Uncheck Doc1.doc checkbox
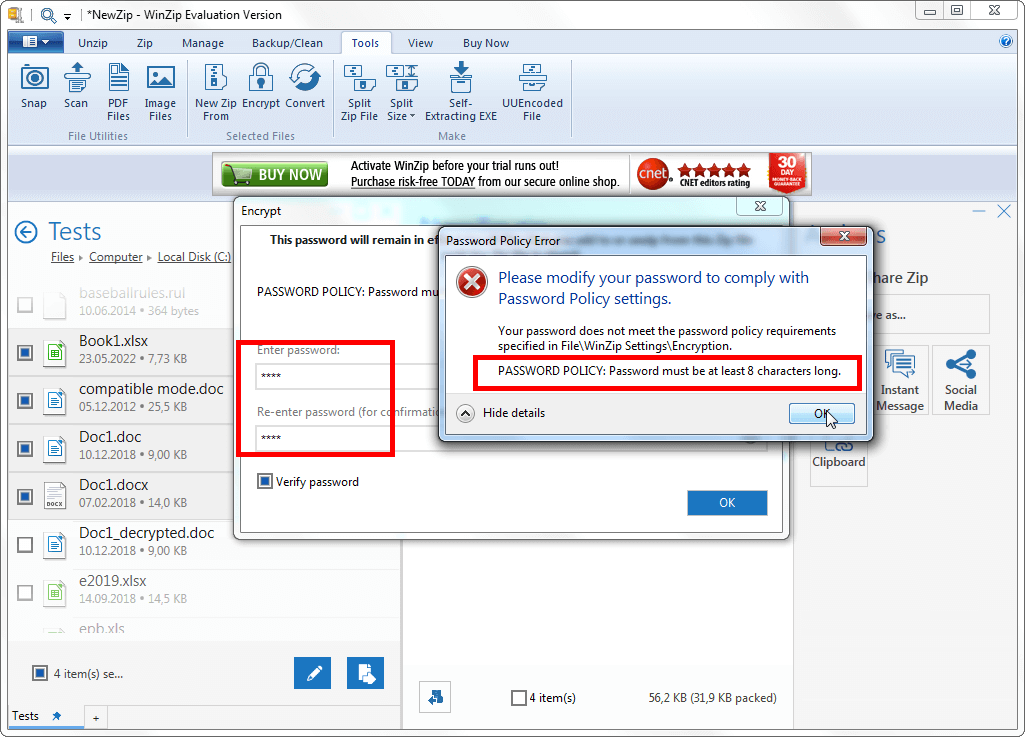 [25, 448]
